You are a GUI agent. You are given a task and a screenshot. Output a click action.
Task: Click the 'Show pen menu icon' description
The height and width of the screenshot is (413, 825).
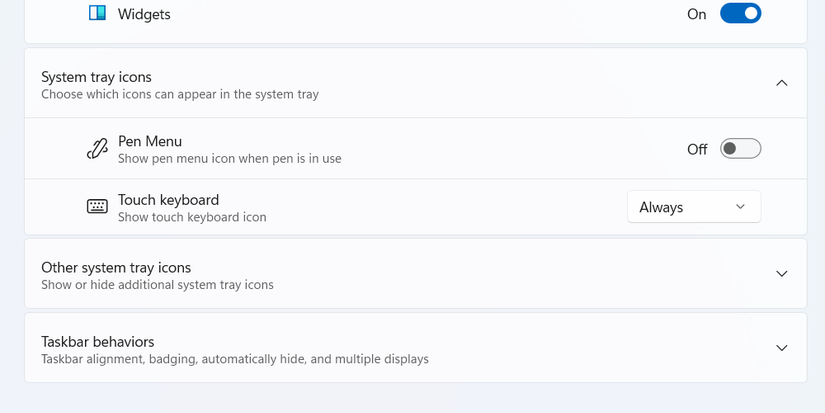coord(229,158)
